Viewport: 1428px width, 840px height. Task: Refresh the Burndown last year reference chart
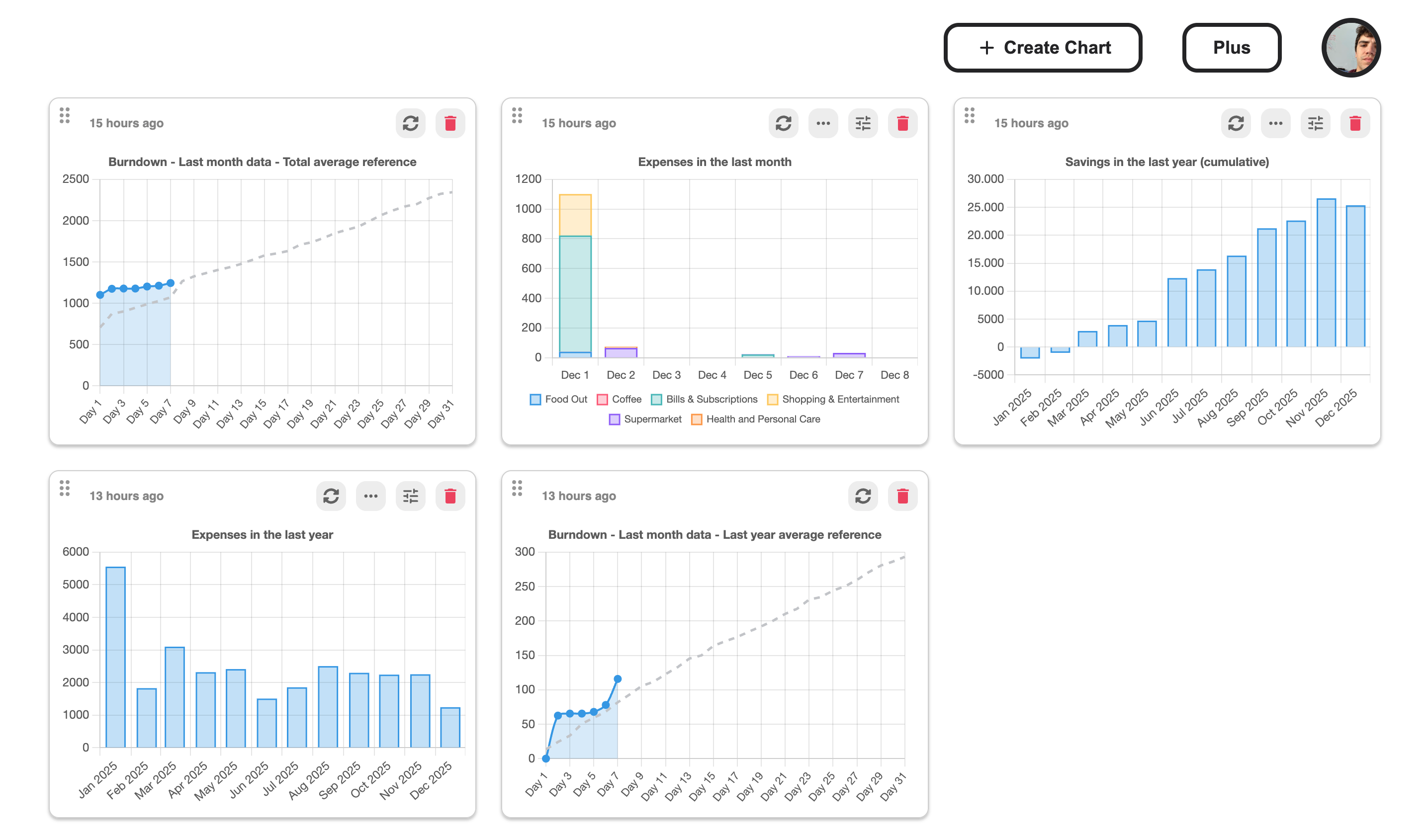pyautogui.click(x=863, y=496)
